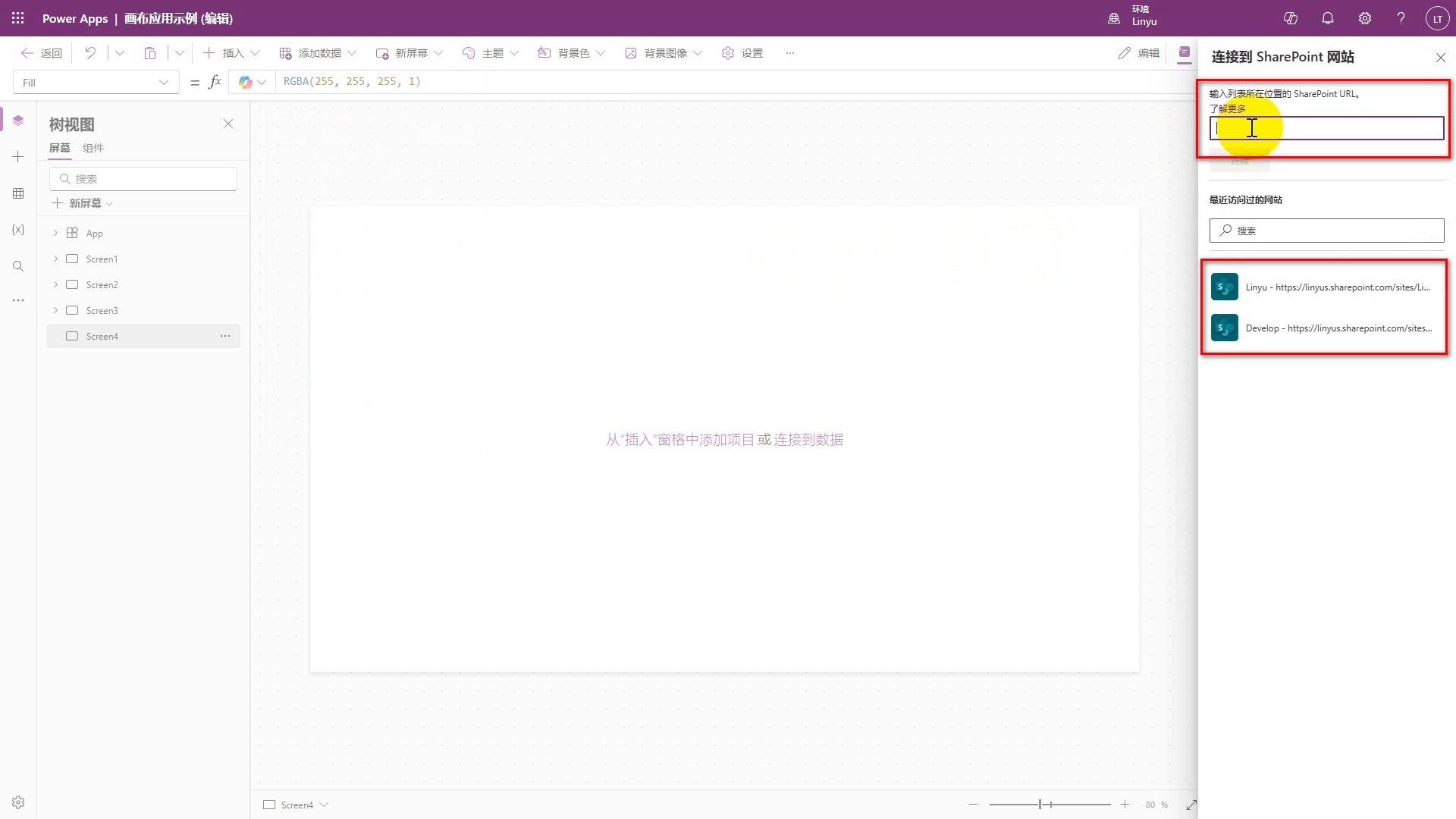Open the Data table icon in sidebar
The image size is (1456, 819).
pyautogui.click(x=18, y=193)
